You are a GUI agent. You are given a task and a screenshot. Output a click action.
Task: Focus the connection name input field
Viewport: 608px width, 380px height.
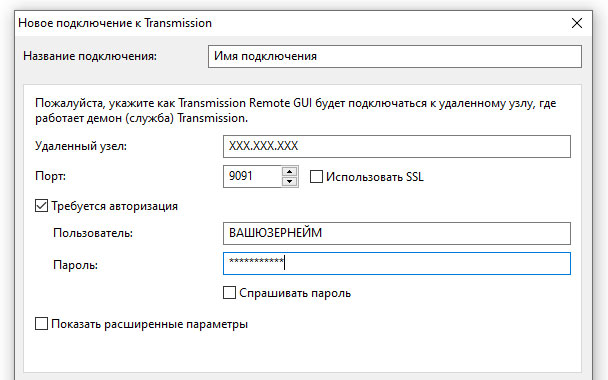click(395, 57)
